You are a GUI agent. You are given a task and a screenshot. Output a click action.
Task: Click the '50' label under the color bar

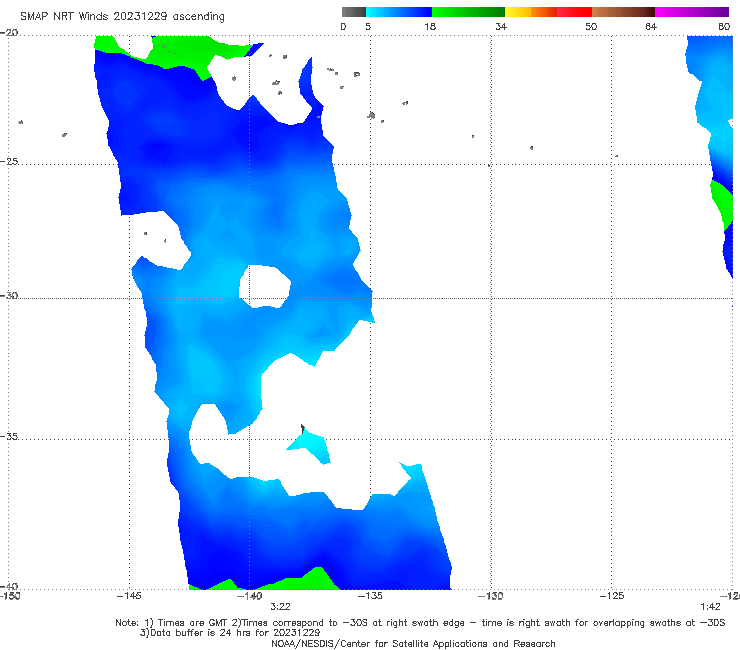[591, 26]
